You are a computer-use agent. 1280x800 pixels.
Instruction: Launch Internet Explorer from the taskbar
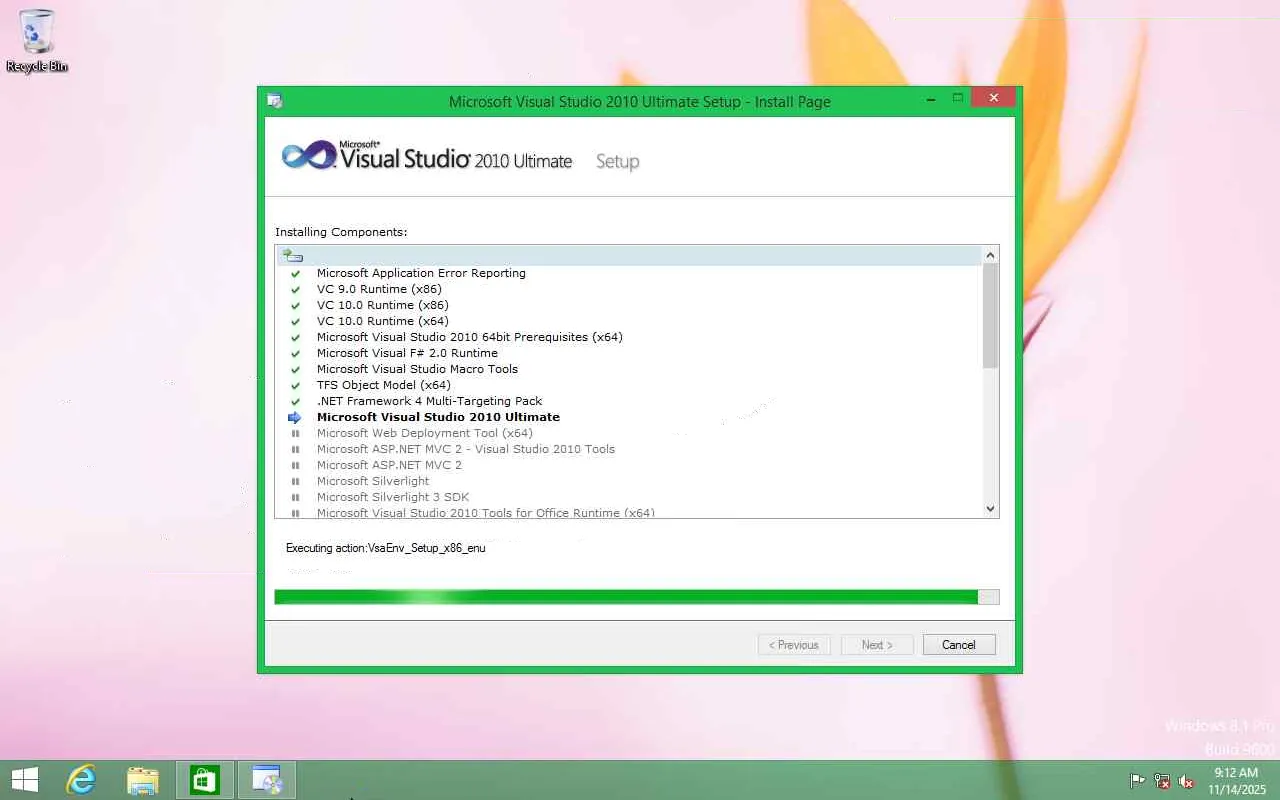(81, 780)
